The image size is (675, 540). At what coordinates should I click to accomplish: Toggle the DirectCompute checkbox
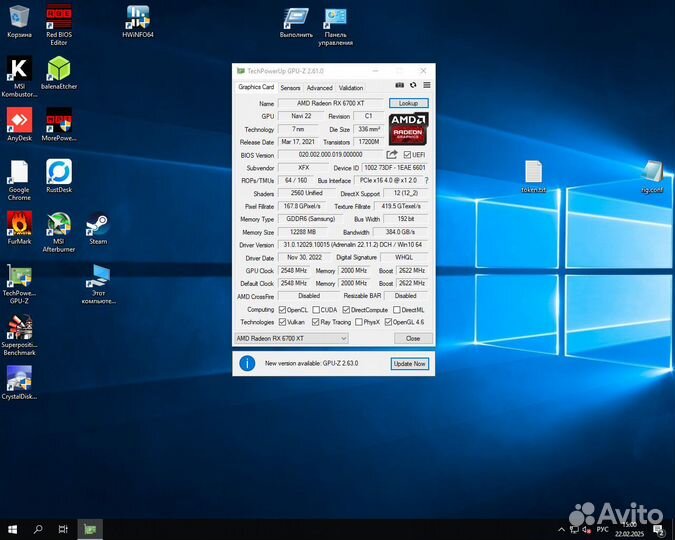click(346, 310)
